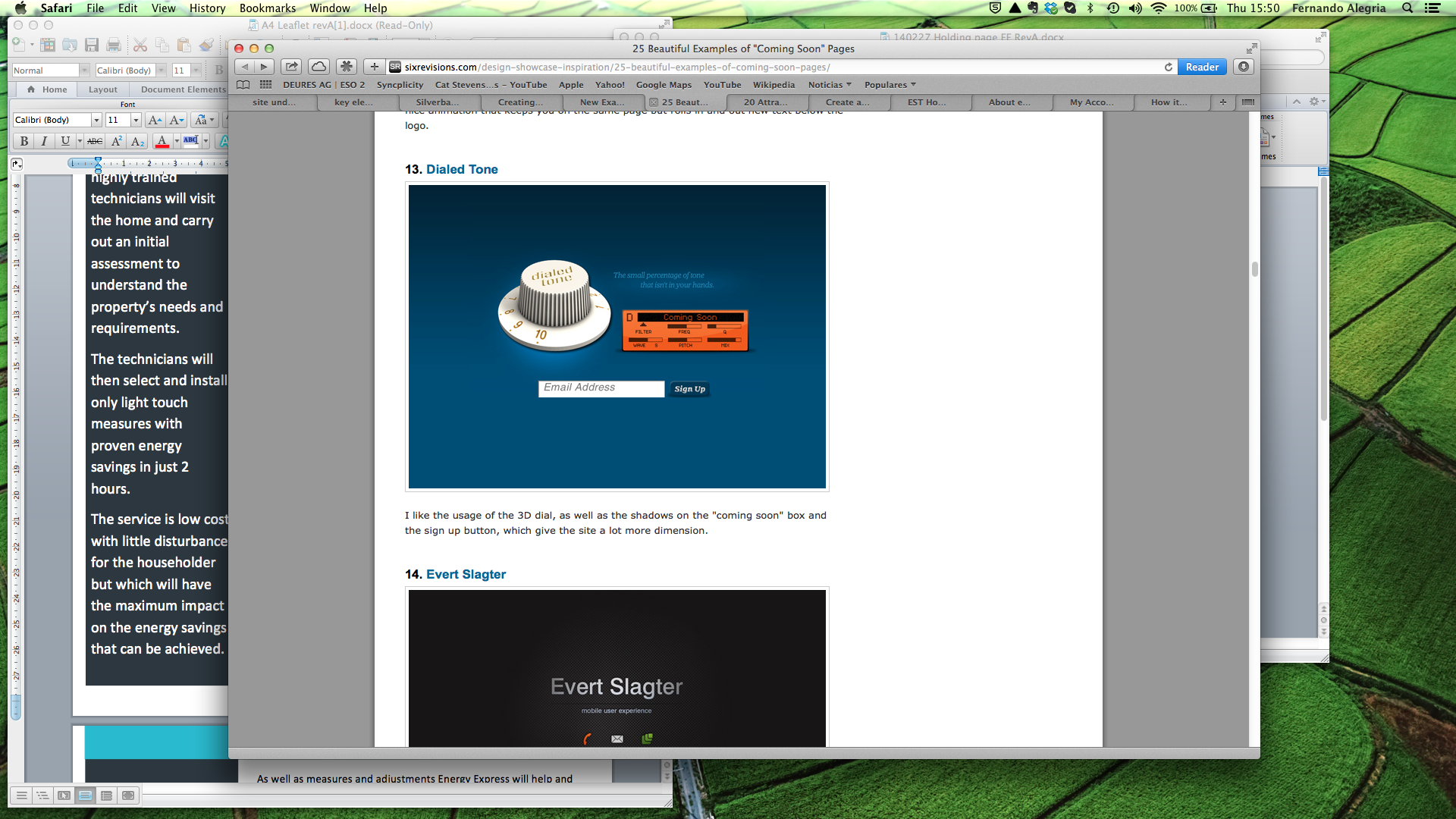
Task: Click the Cut scissors icon in Word
Action: tap(140, 45)
